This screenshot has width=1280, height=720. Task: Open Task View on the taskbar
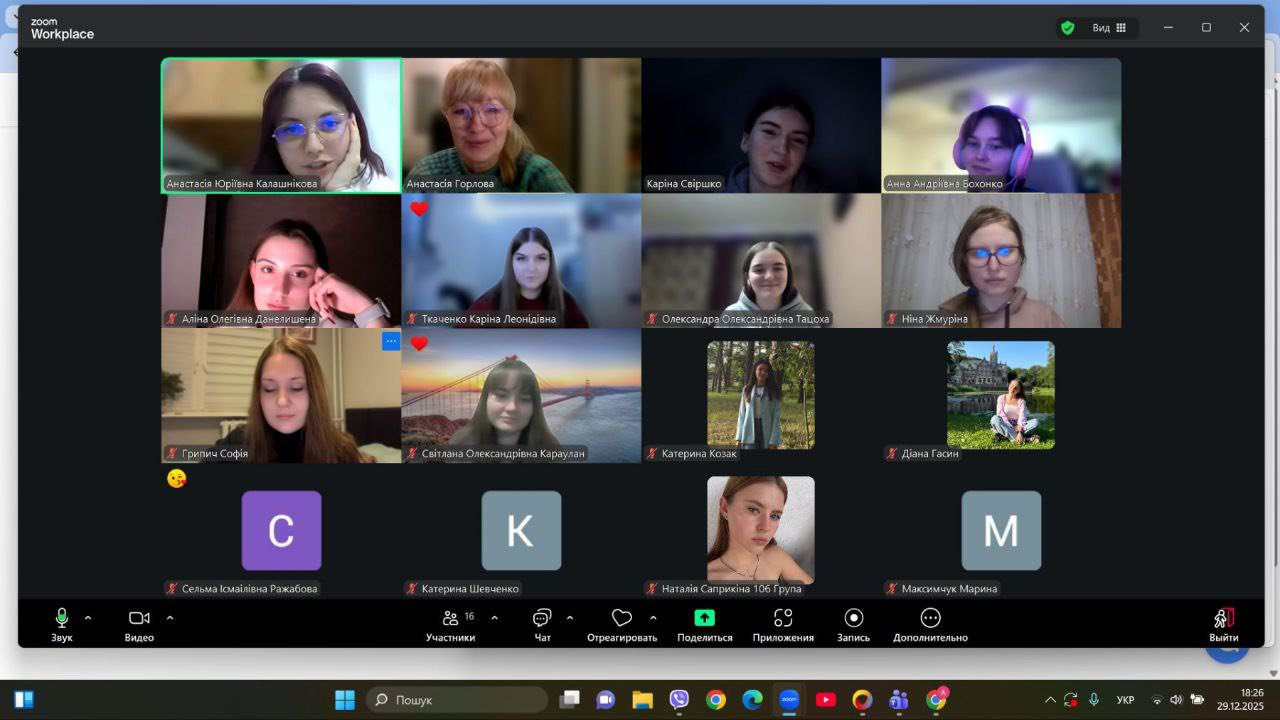pos(570,700)
